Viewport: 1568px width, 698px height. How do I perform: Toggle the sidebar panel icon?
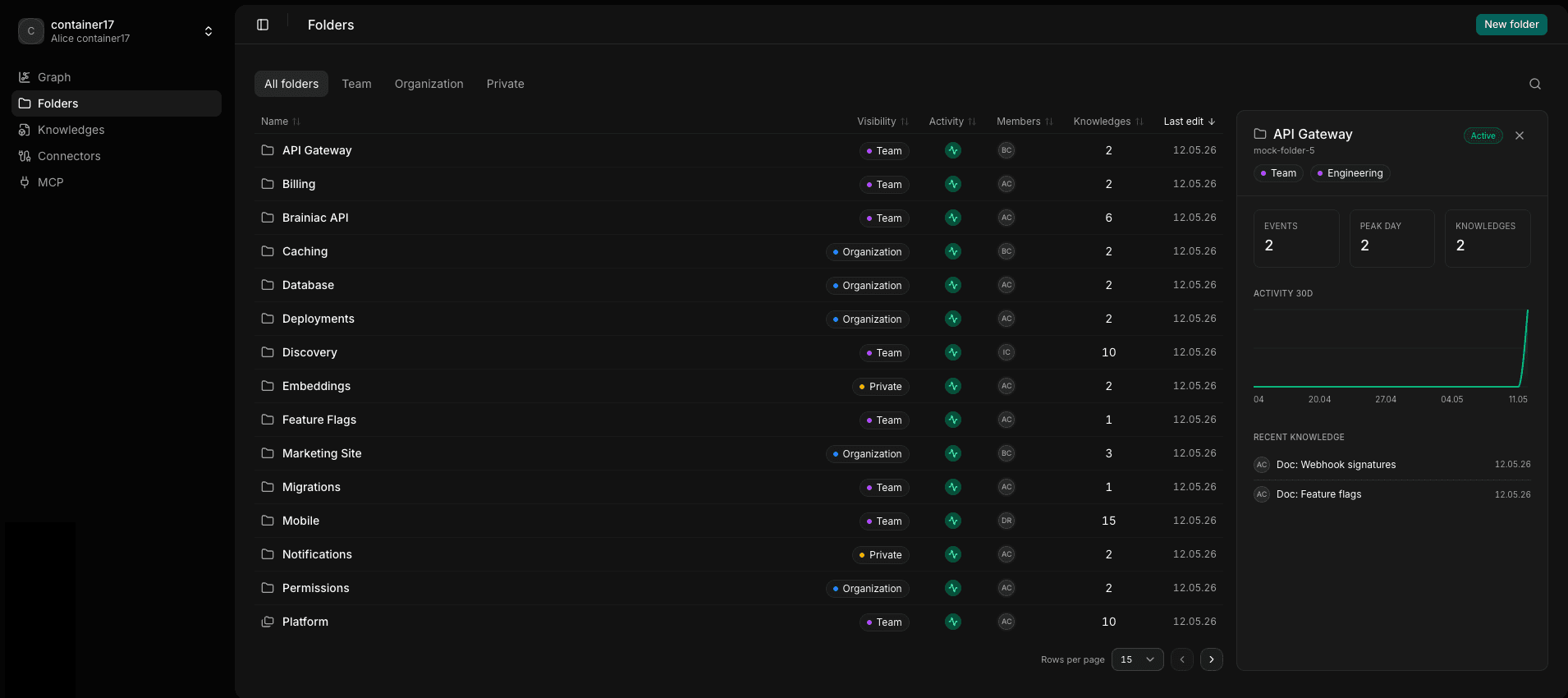point(263,25)
